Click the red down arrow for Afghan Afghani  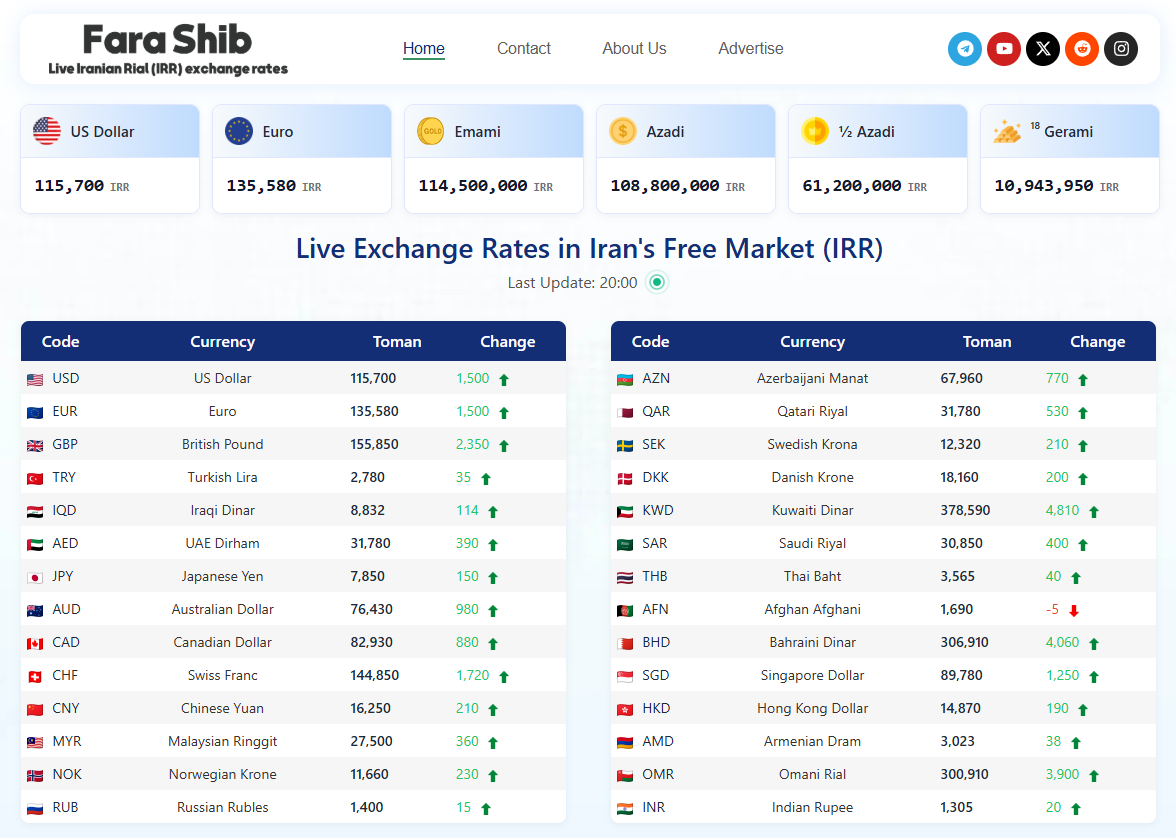click(1074, 610)
